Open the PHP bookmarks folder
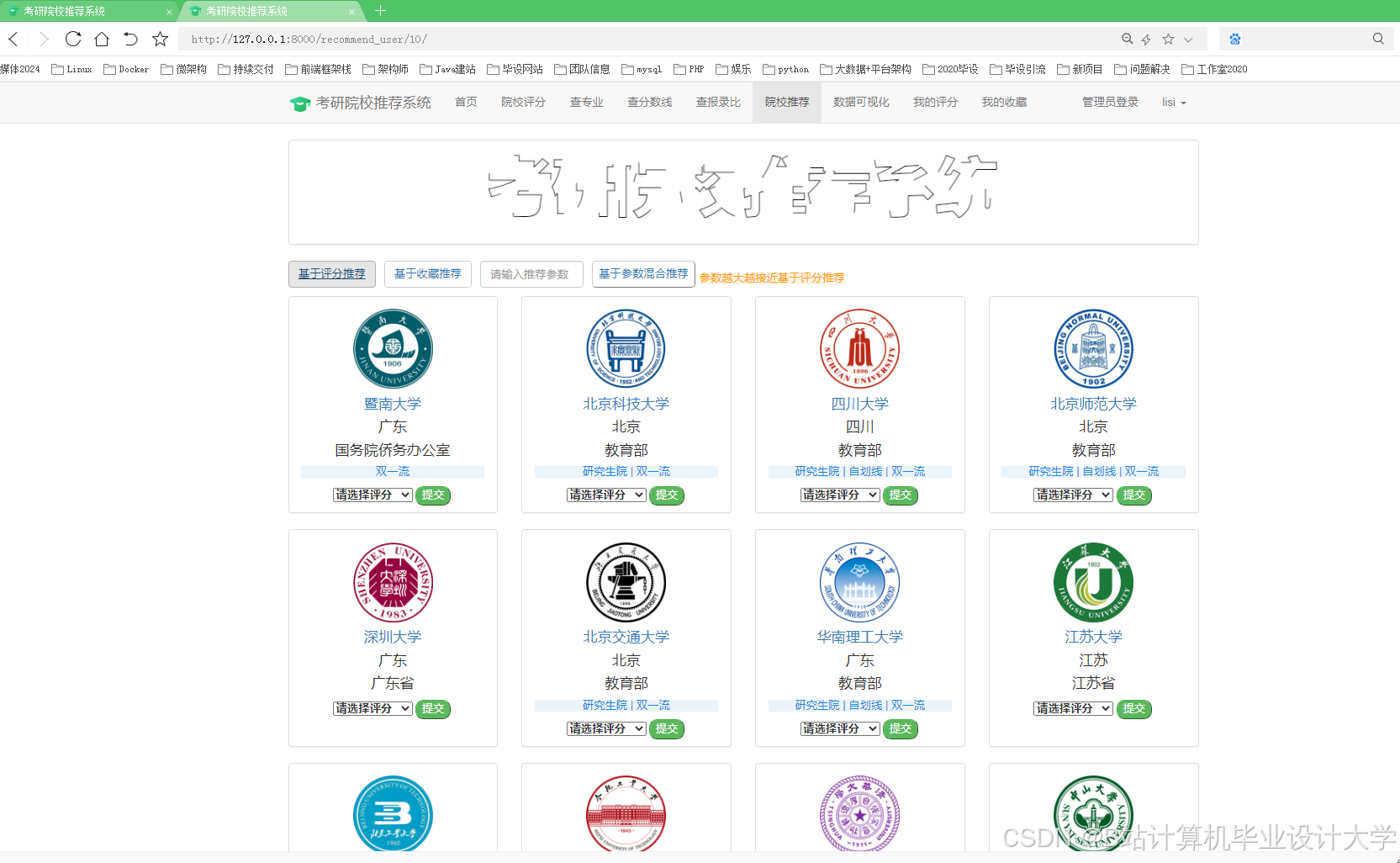1400x863 pixels. click(689, 69)
